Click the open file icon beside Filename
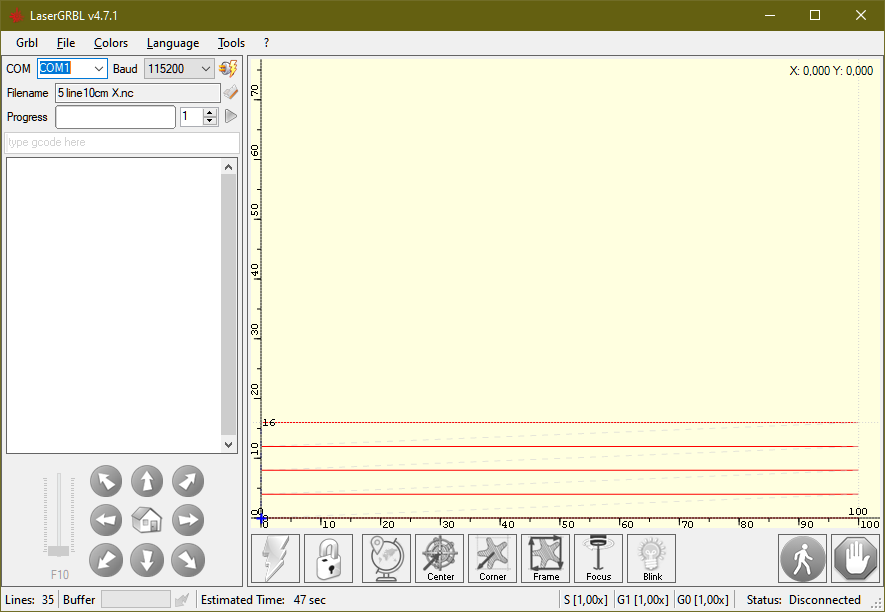The width and height of the screenshot is (885, 612). point(230,93)
